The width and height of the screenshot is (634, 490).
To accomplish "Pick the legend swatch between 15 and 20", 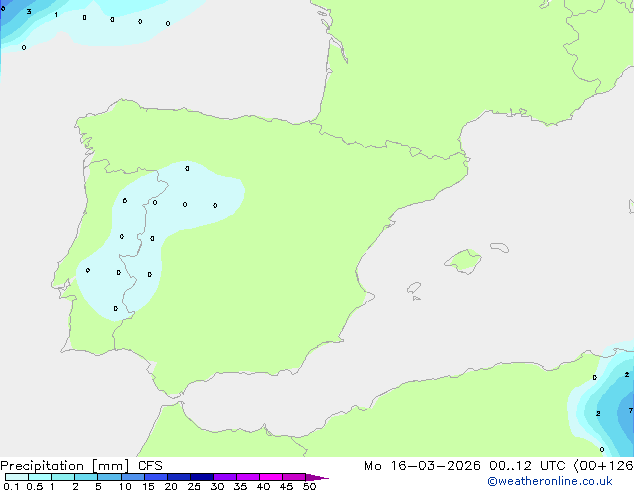I will (x=156, y=477).
